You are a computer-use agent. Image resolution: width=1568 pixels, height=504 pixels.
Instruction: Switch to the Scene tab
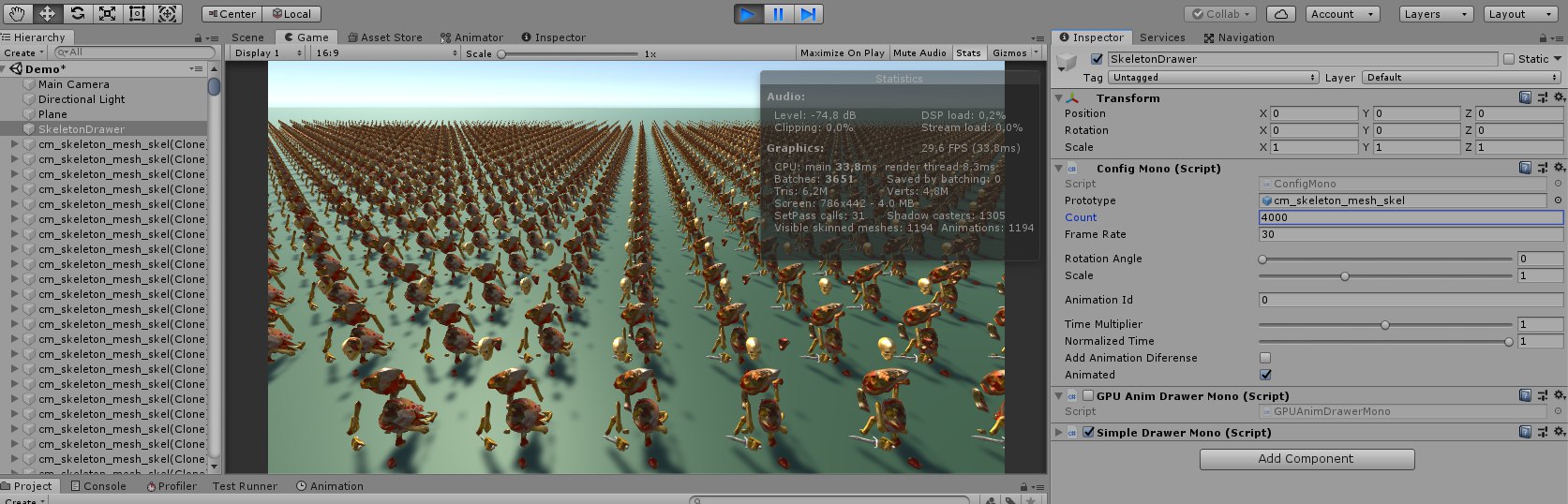click(x=247, y=37)
